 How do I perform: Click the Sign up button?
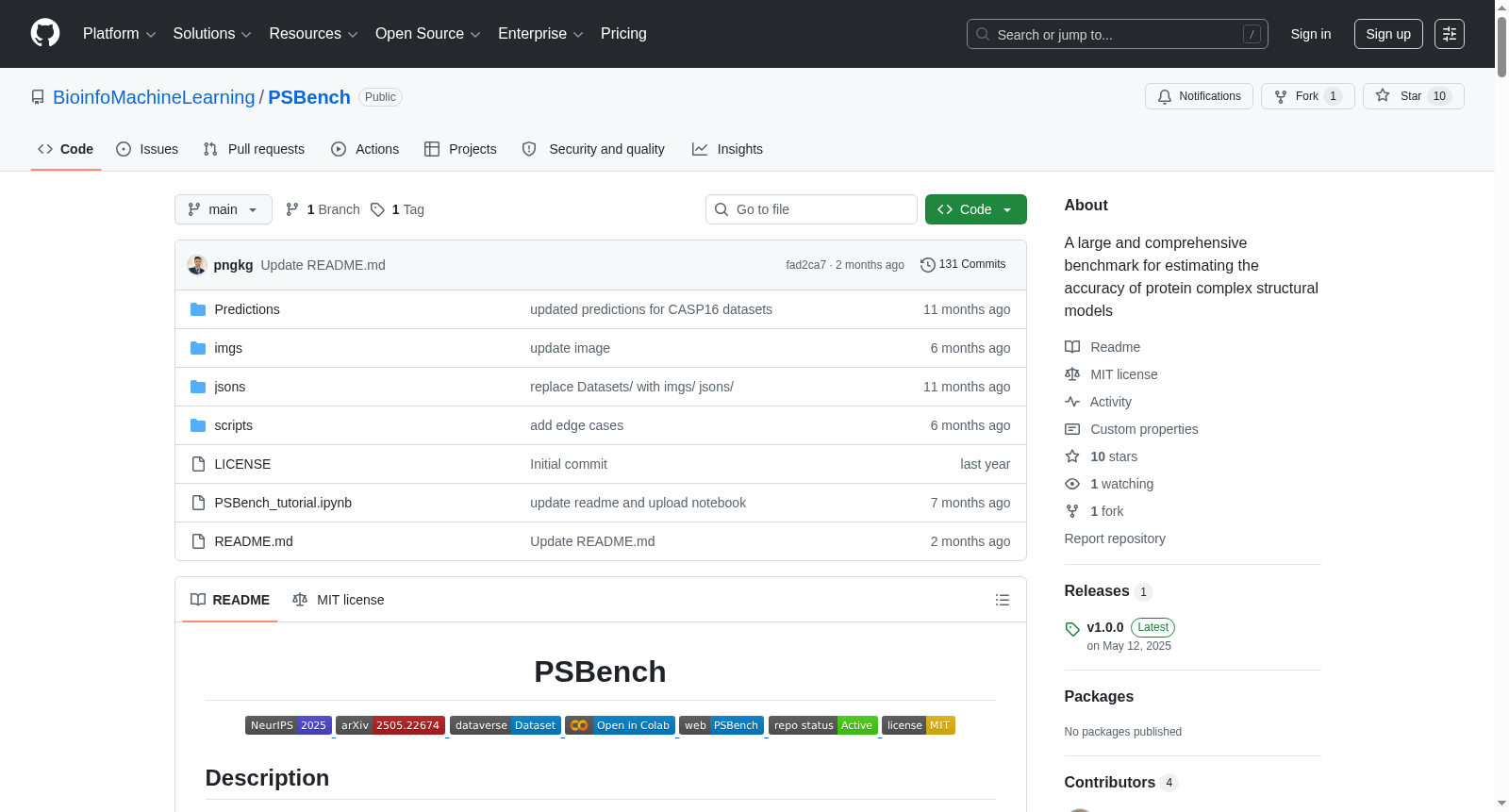click(x=1388, y=34)
